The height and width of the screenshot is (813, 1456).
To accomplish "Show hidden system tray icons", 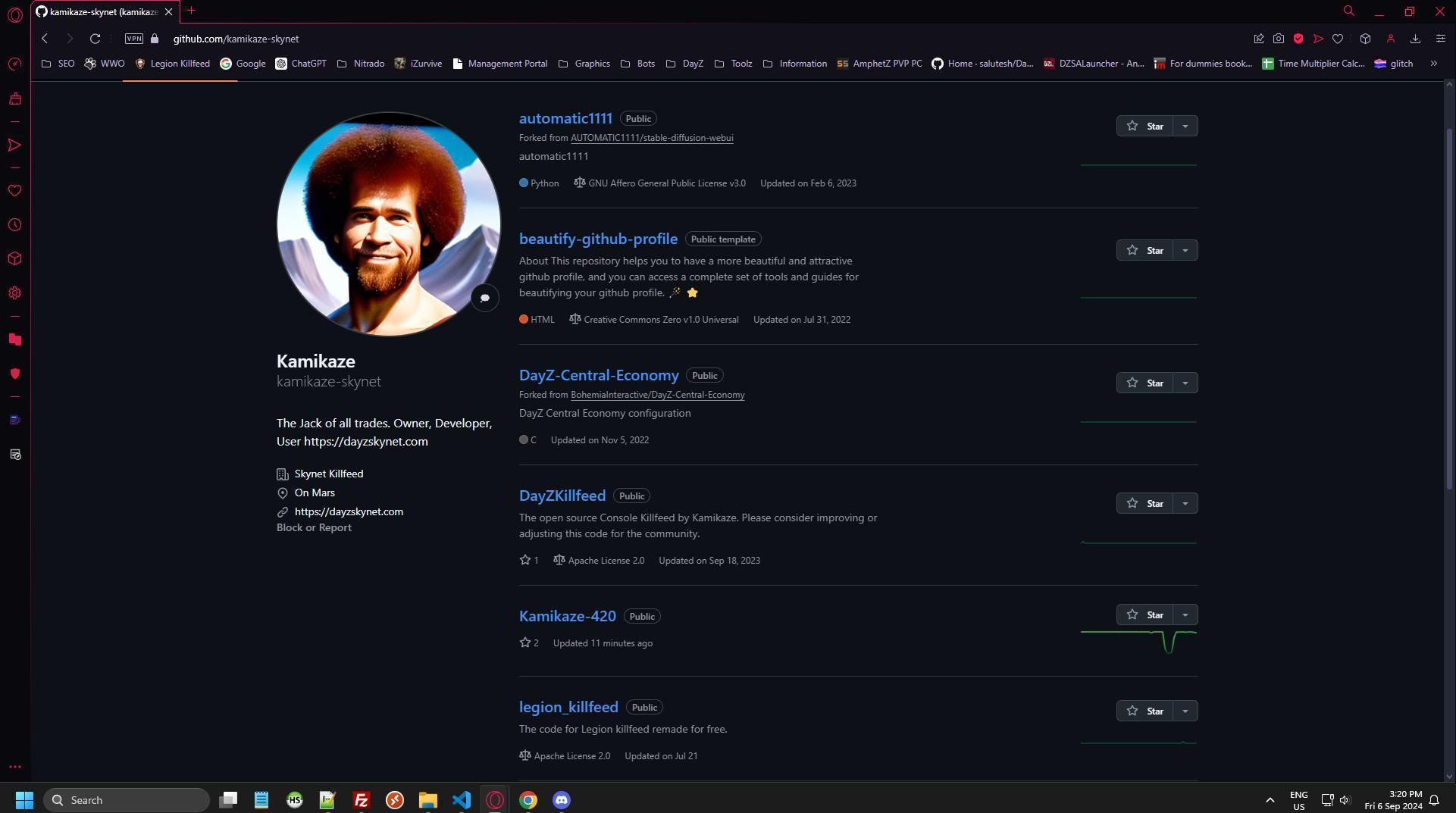I will click(1270, 800).
